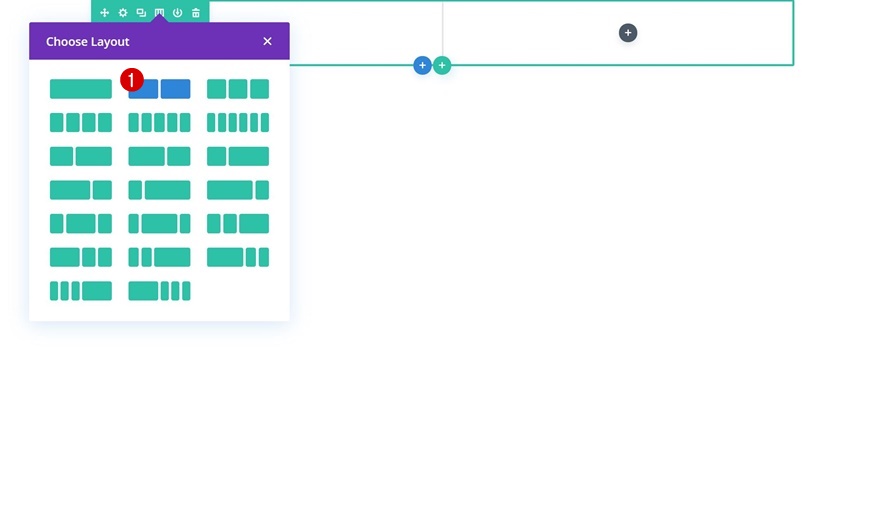Click the save row to library icon

(x=177, y=12)
